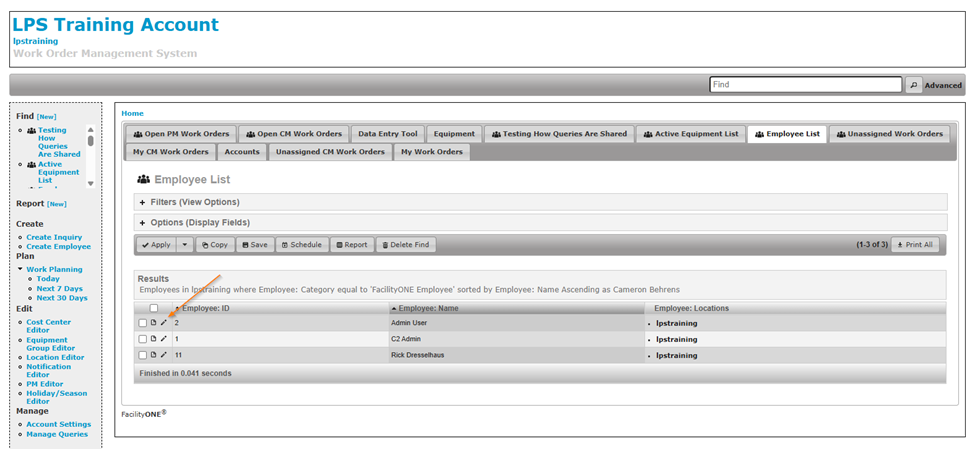Open the Create Employee link in the sidebar
Screen dimensions: 975x449
pyautogui.click(x=58, y=246)
